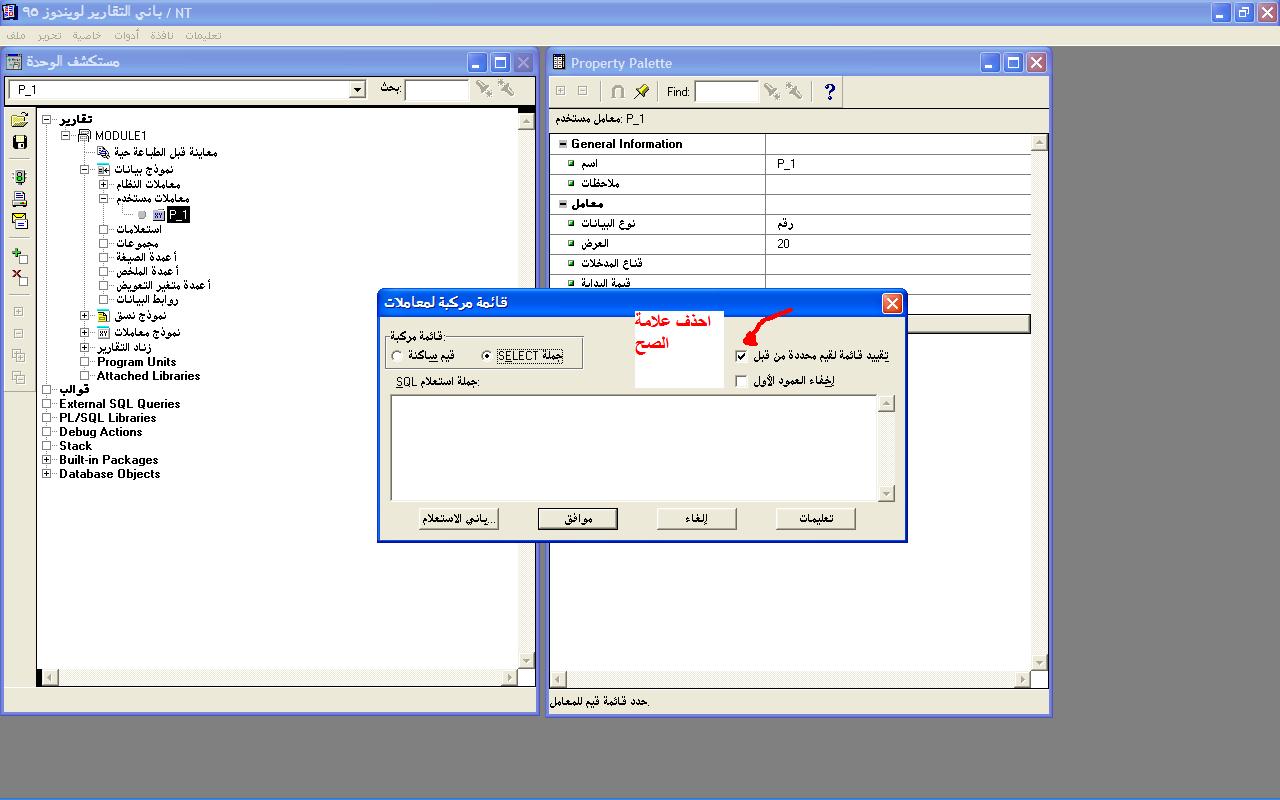Screen dimensions: 1280x800
Task: Click the 'إلغاء' cancel button
Action: [696, 519]
